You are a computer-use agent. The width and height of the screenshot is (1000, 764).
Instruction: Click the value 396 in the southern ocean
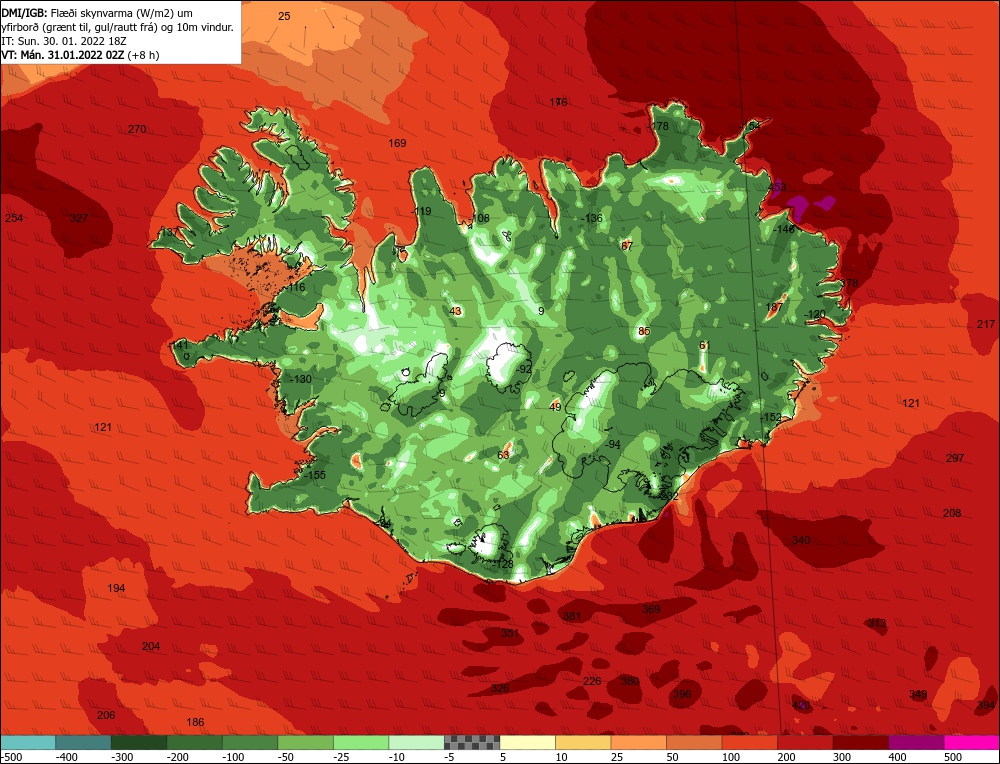coord(682,694)
